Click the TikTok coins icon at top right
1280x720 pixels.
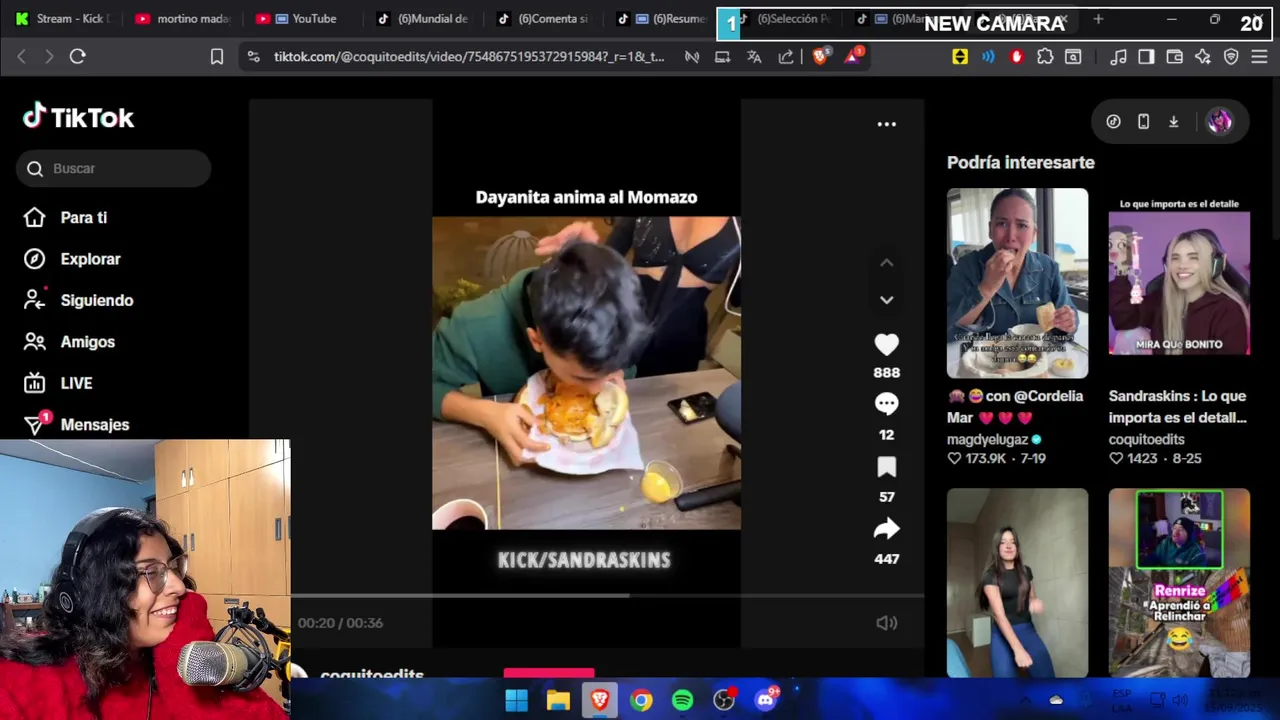(1113, 121)
